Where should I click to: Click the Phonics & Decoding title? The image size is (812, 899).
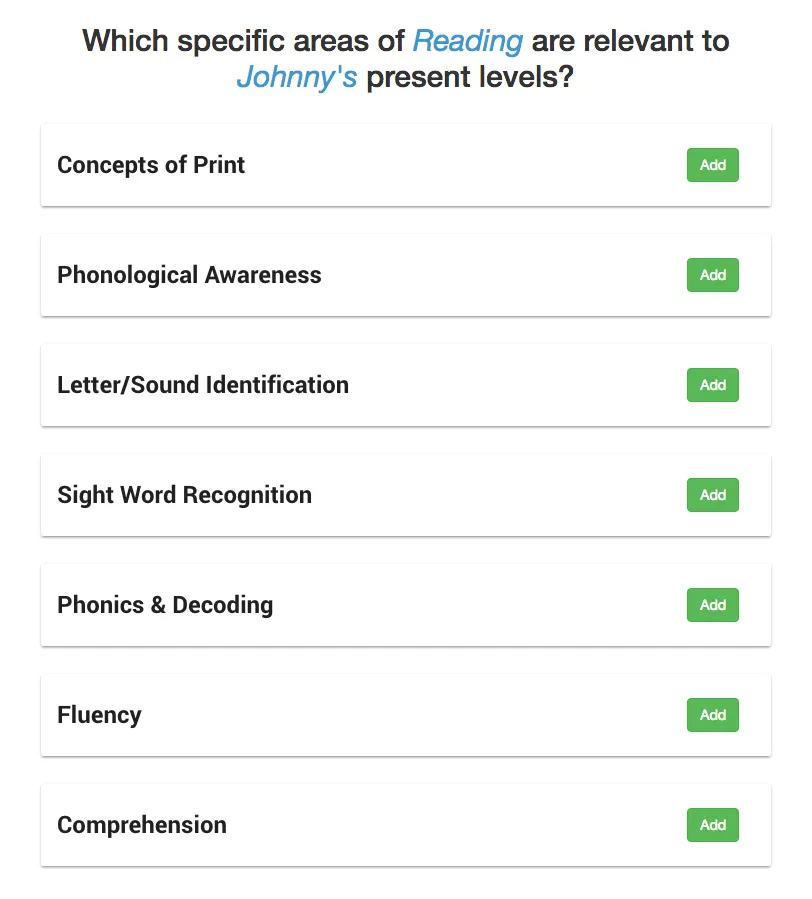tap(165, 605)
